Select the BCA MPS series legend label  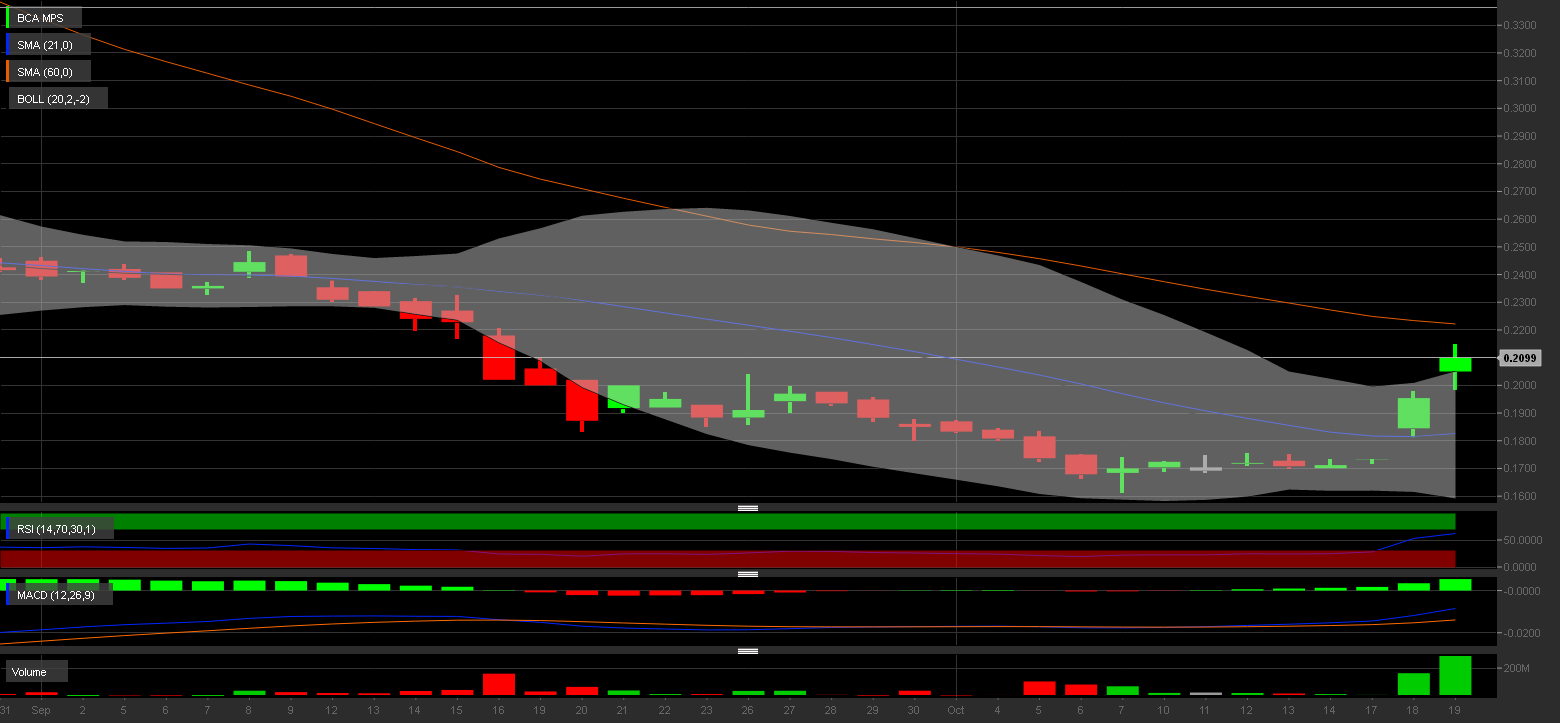[44, 18]
